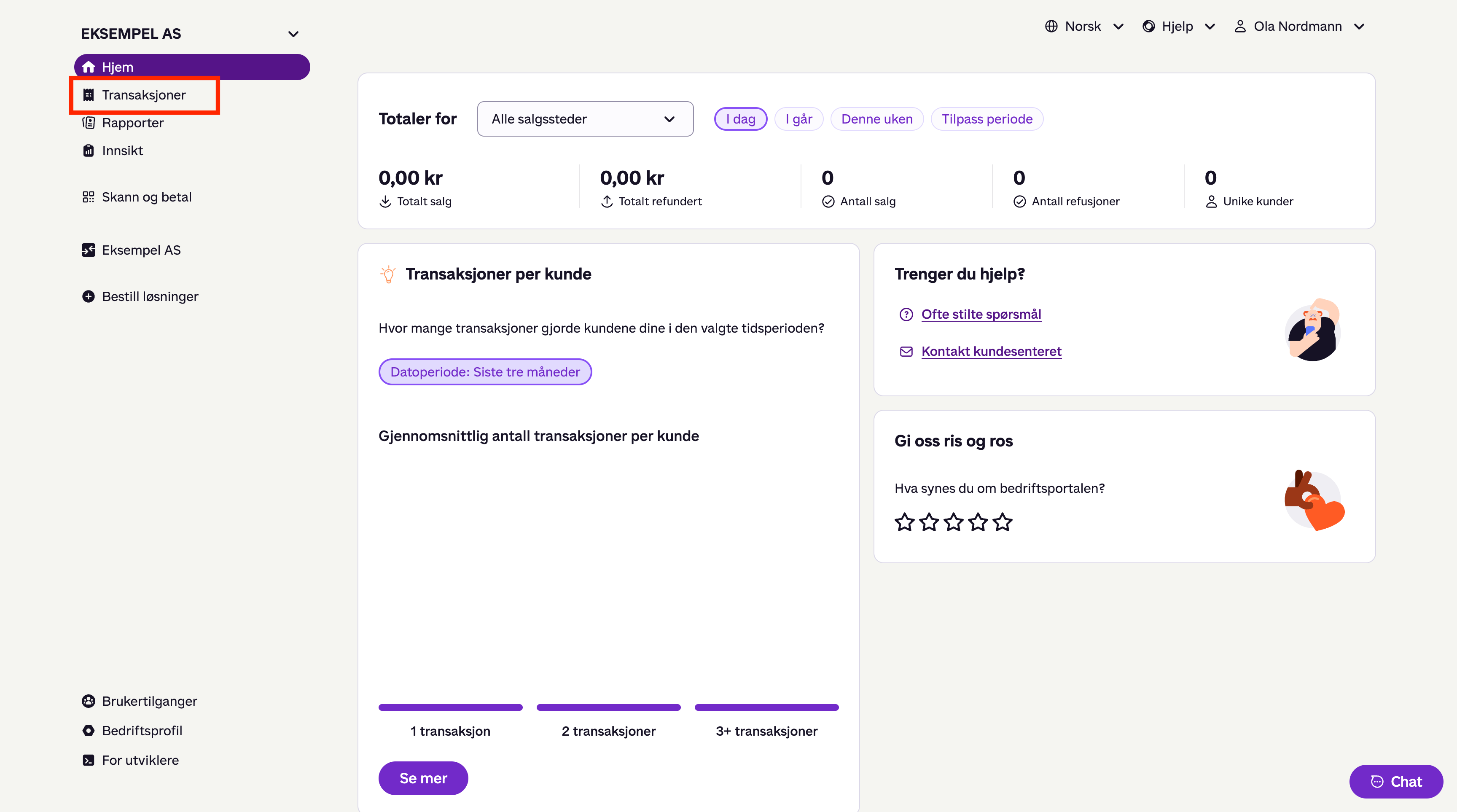Select the I går period filter

coord(798,119)
